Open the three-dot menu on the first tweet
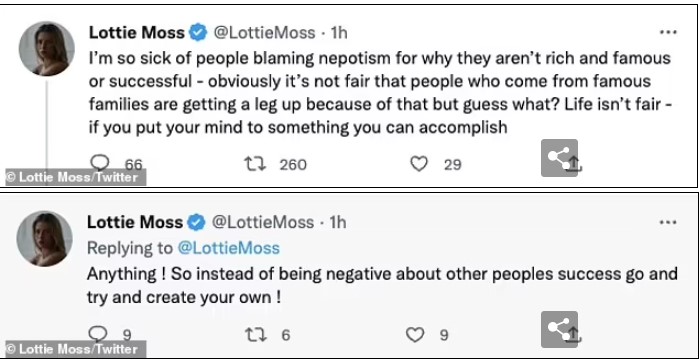Viewport: 699px width, 361px height. [668, 32]
